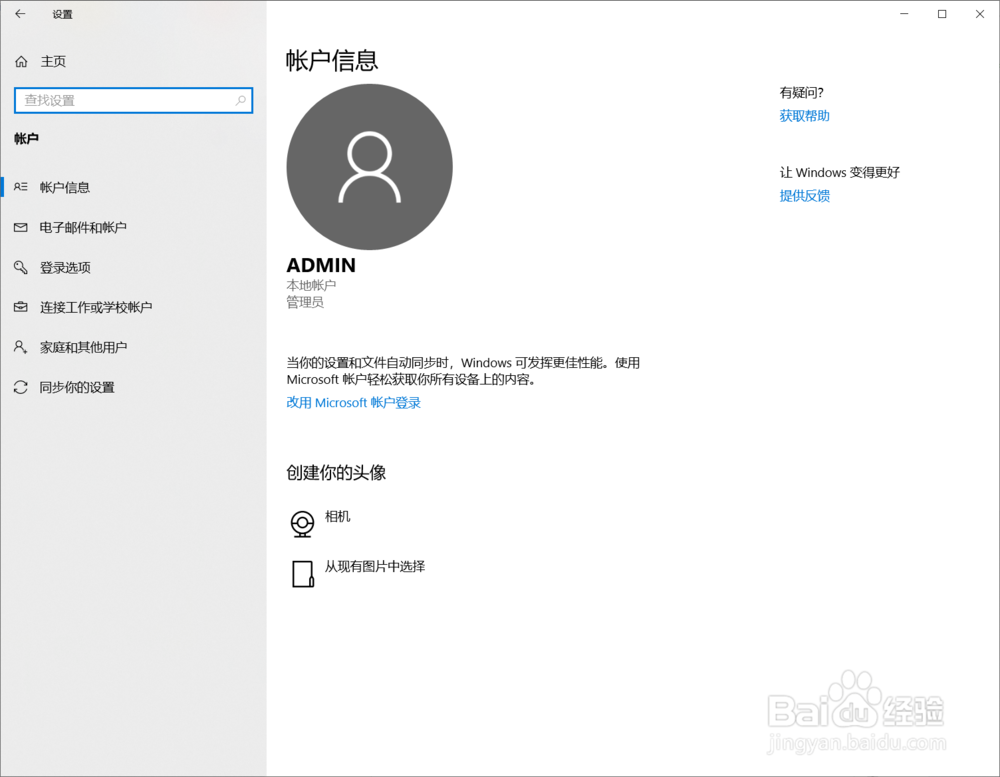1000x777 pixels.
Task: Click the ADMIN account name
Action: point(321,265)
